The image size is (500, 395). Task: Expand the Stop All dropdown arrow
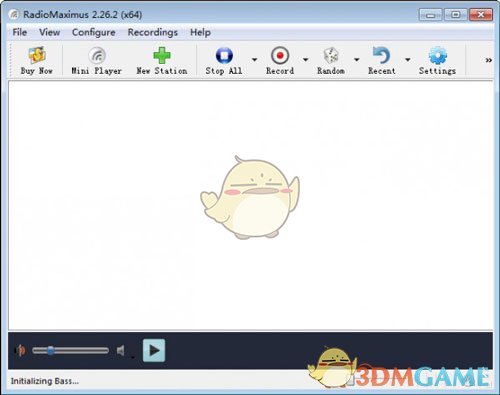(x=254, y=60)
